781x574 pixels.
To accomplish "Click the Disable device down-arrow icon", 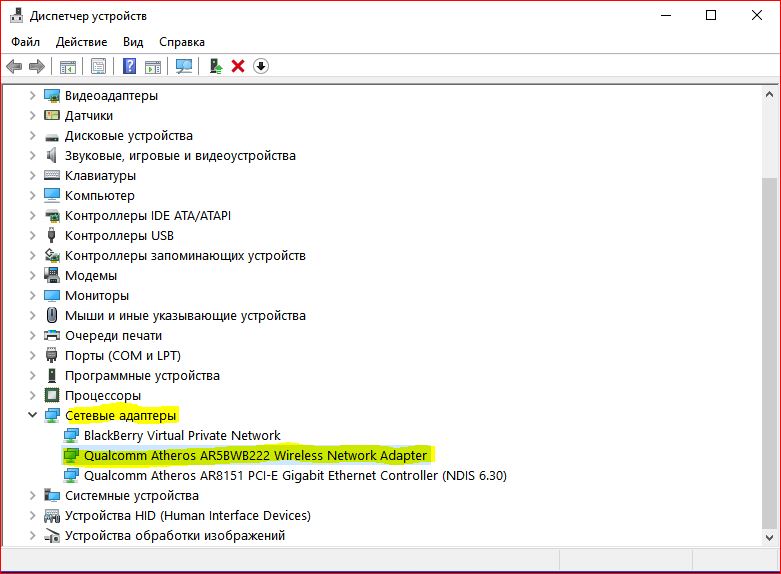I will [261, 66].
